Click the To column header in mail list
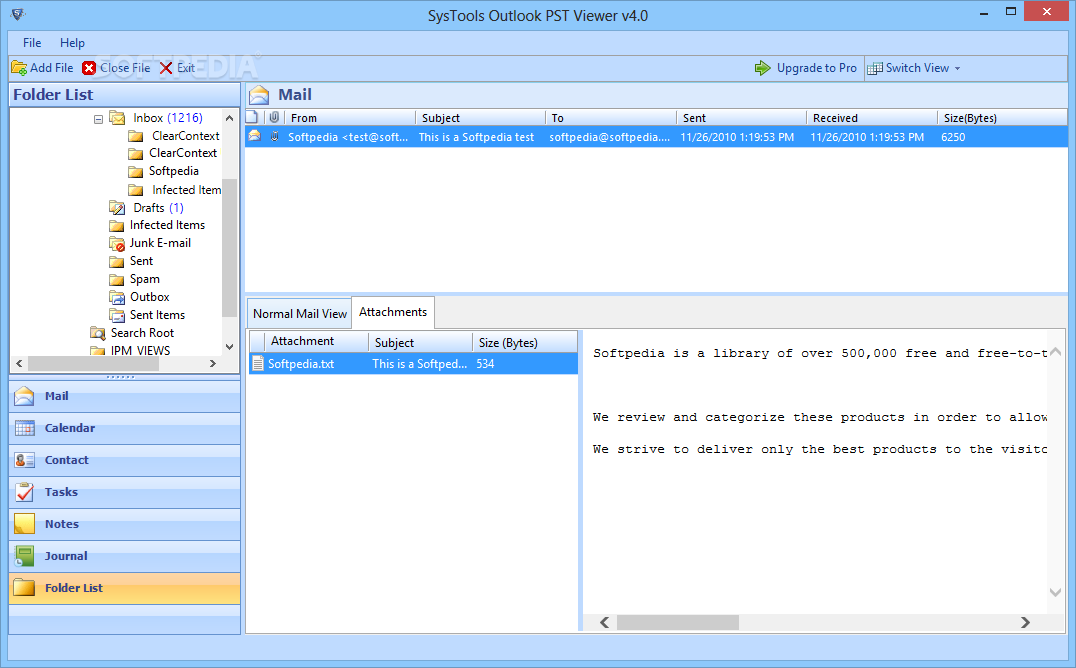The width and height of the screenshot is (1076, 668). click(611, 117)
